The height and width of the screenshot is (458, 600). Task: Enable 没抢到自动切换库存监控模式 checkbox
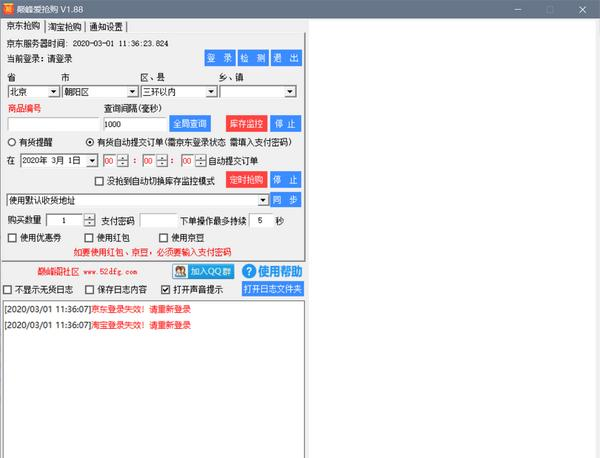99,181
